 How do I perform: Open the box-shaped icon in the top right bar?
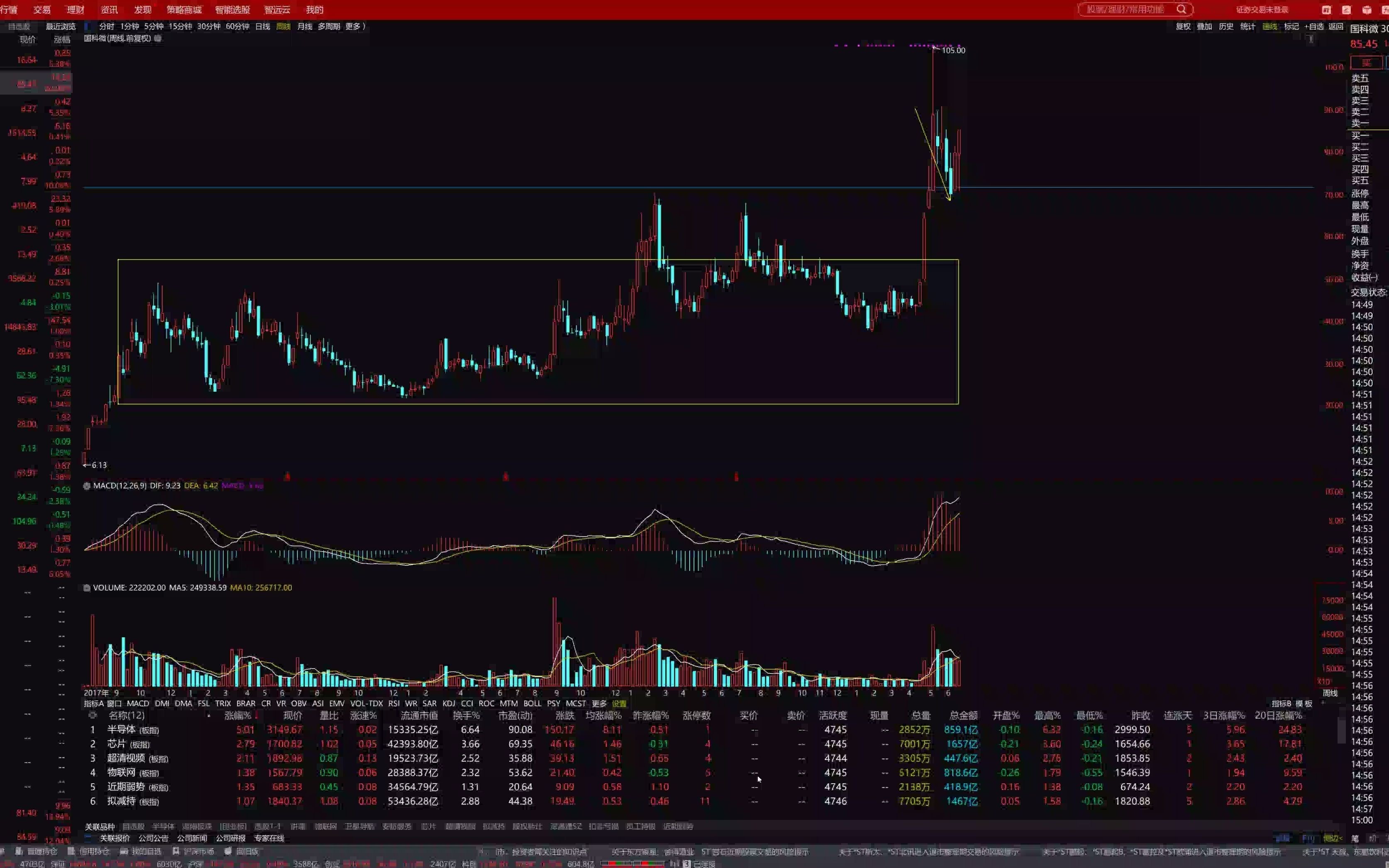(x=1367, y=10)
